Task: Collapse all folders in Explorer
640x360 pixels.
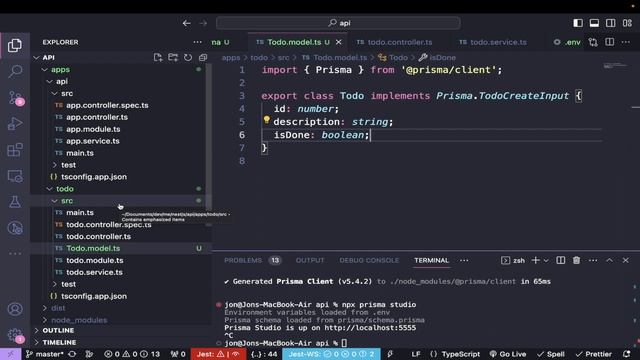Action: tap(203, 58)
